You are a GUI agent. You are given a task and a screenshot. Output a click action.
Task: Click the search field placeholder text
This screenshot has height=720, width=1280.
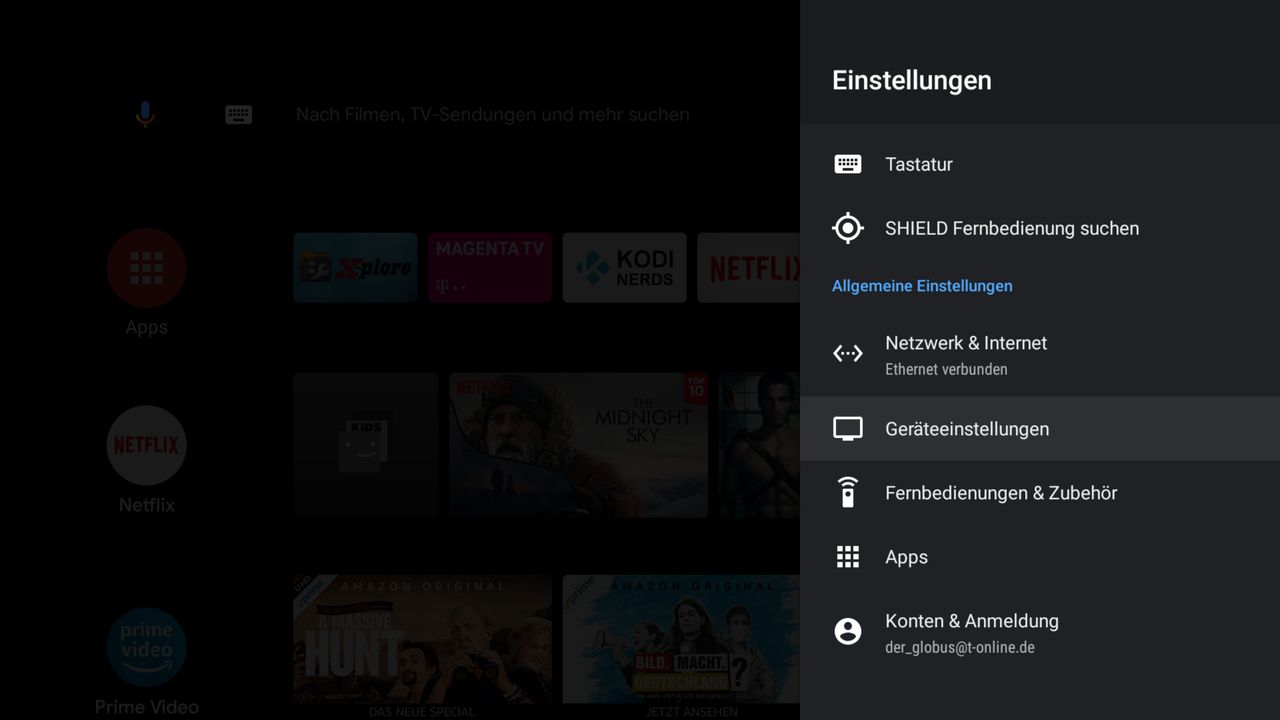coord(492,115)
